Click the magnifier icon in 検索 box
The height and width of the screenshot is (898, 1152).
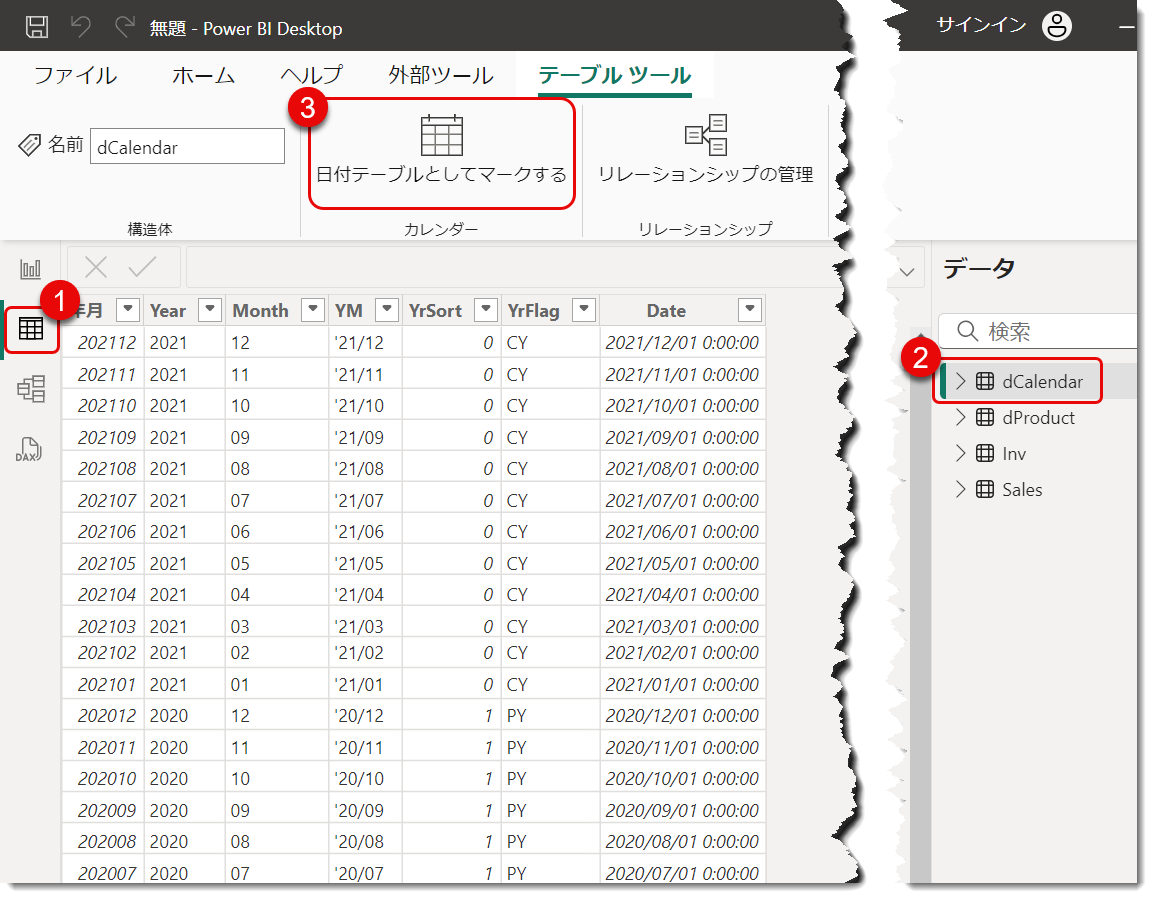968,331
